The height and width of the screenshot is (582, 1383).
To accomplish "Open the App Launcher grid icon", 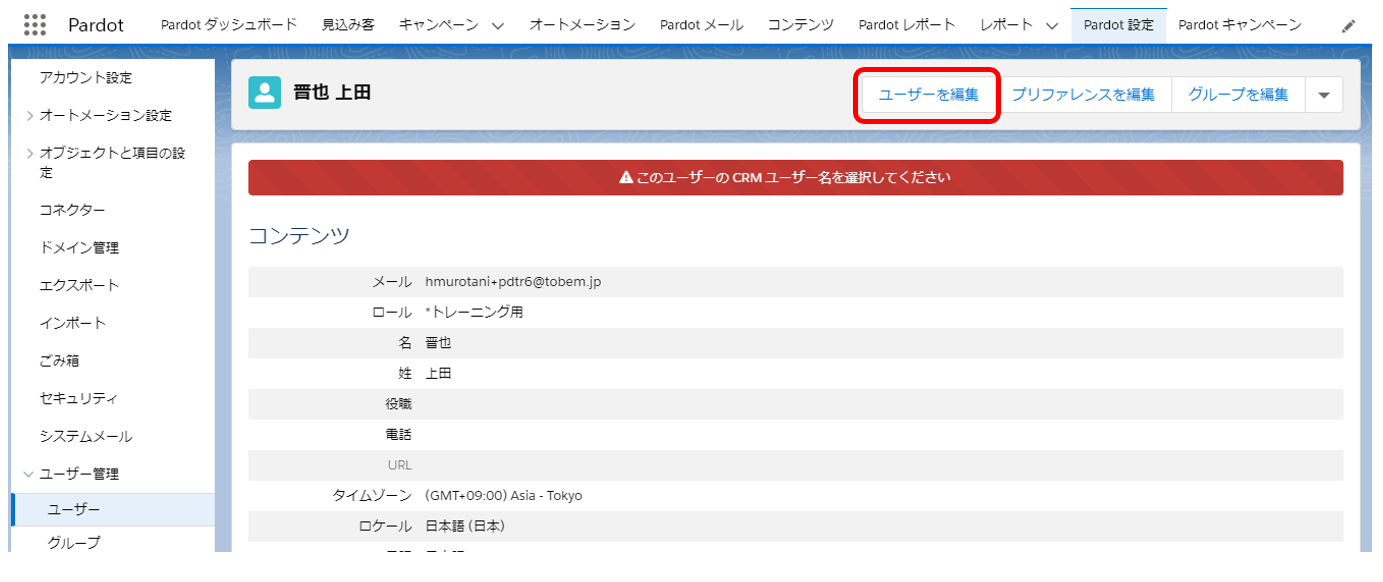I will (x=35, y=25).
